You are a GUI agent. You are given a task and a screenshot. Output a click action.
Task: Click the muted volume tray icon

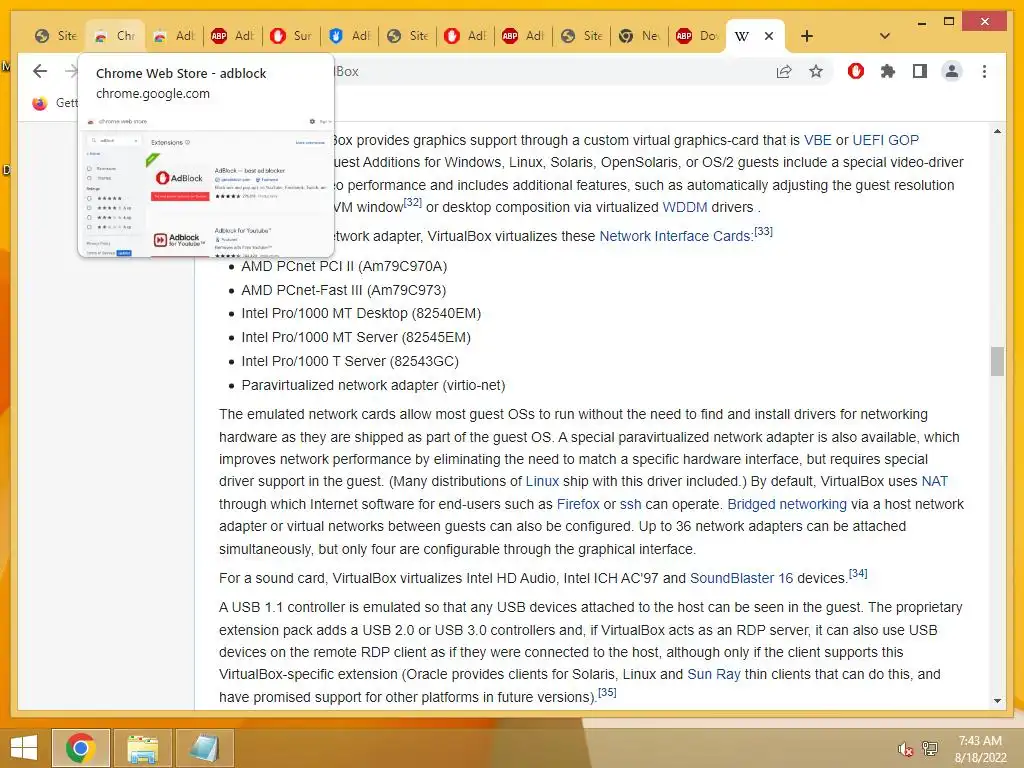click(905, 749)
